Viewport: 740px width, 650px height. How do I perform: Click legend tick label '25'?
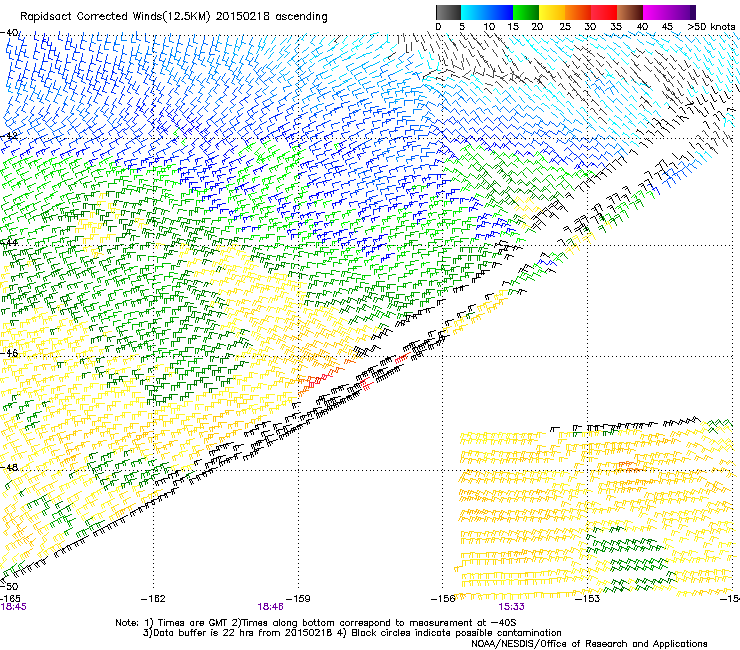click(565, 27)
